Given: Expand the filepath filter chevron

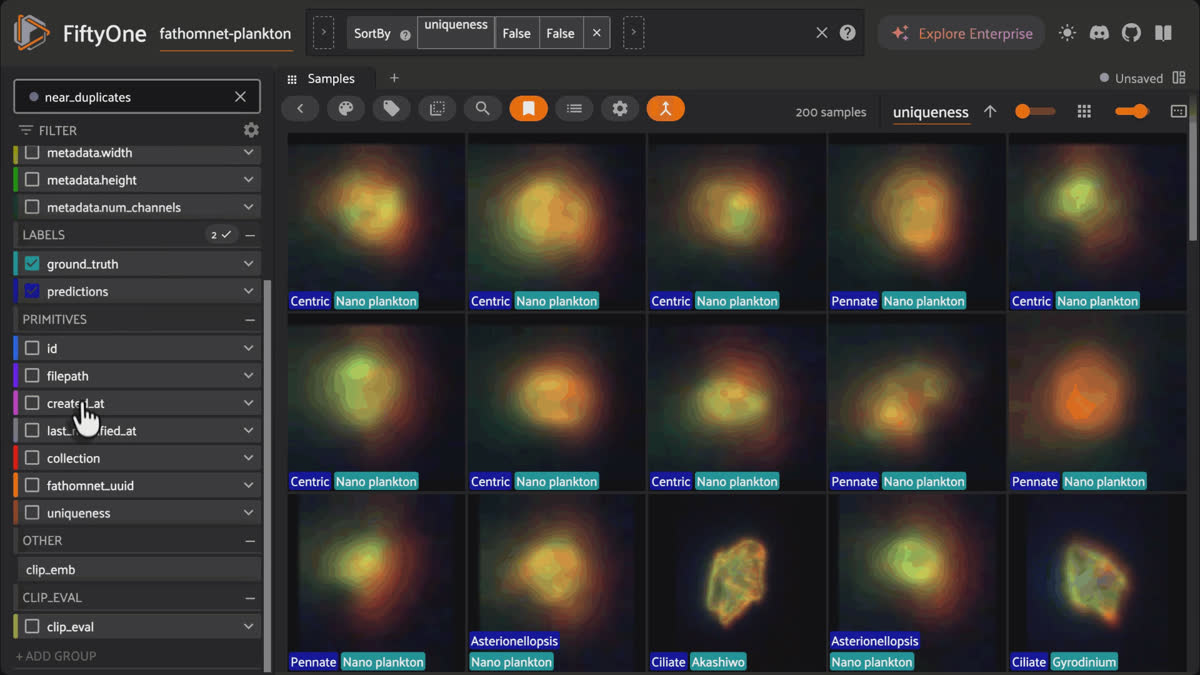Looking at the screenshot, I should point(248,376).
